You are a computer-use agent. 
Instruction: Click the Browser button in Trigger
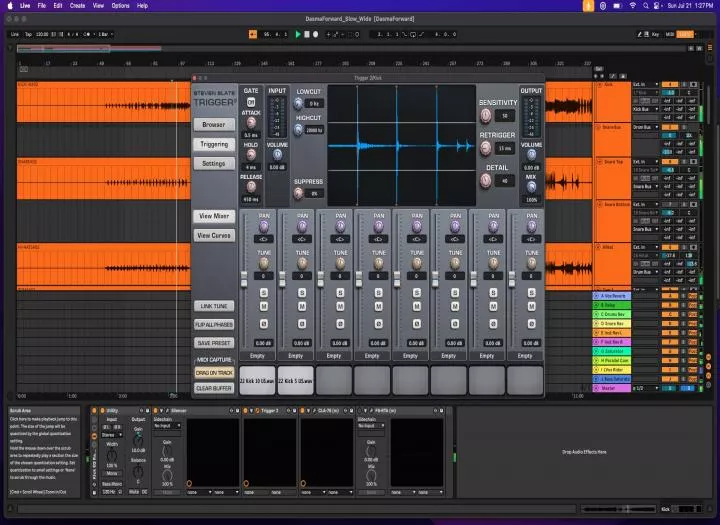tap(214, 124)
